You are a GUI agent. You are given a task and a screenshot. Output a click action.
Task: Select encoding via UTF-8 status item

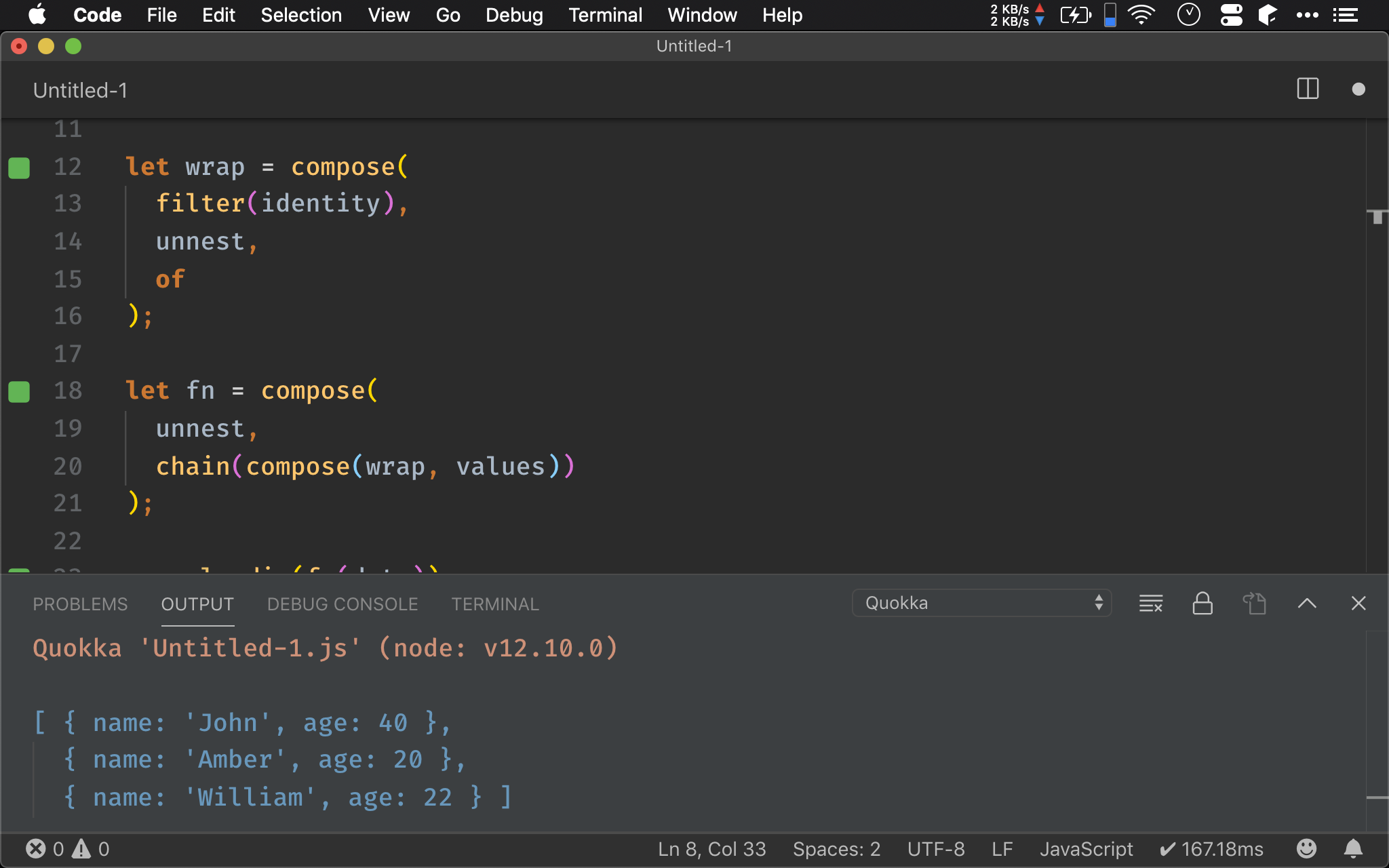click(x=936, y=849)
